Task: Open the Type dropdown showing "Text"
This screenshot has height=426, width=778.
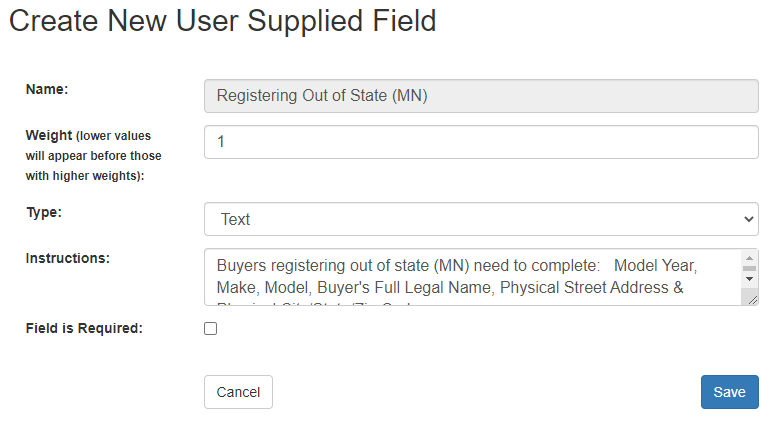Action: tap(480, 219)
